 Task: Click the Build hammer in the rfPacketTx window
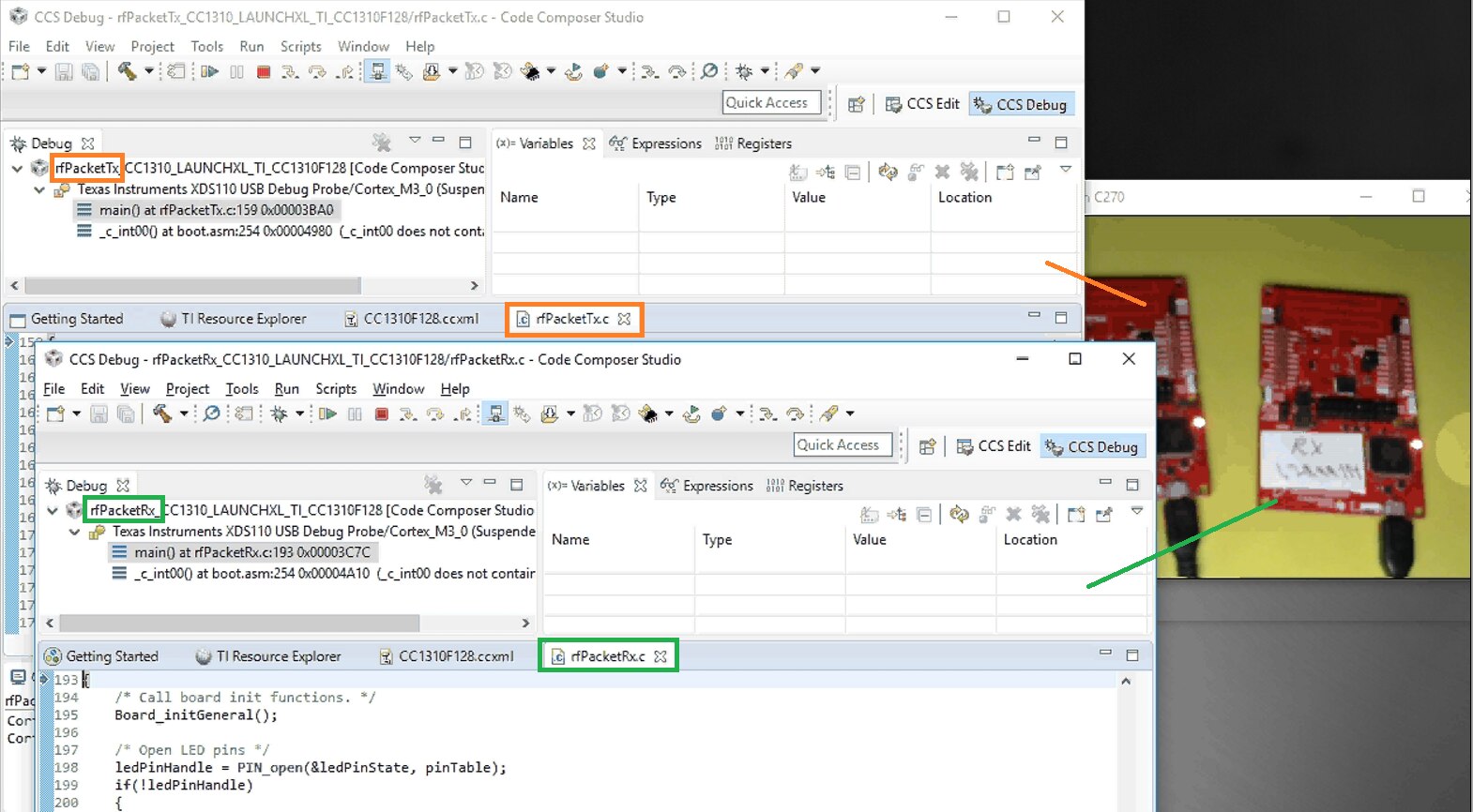[x=127, y=71]
